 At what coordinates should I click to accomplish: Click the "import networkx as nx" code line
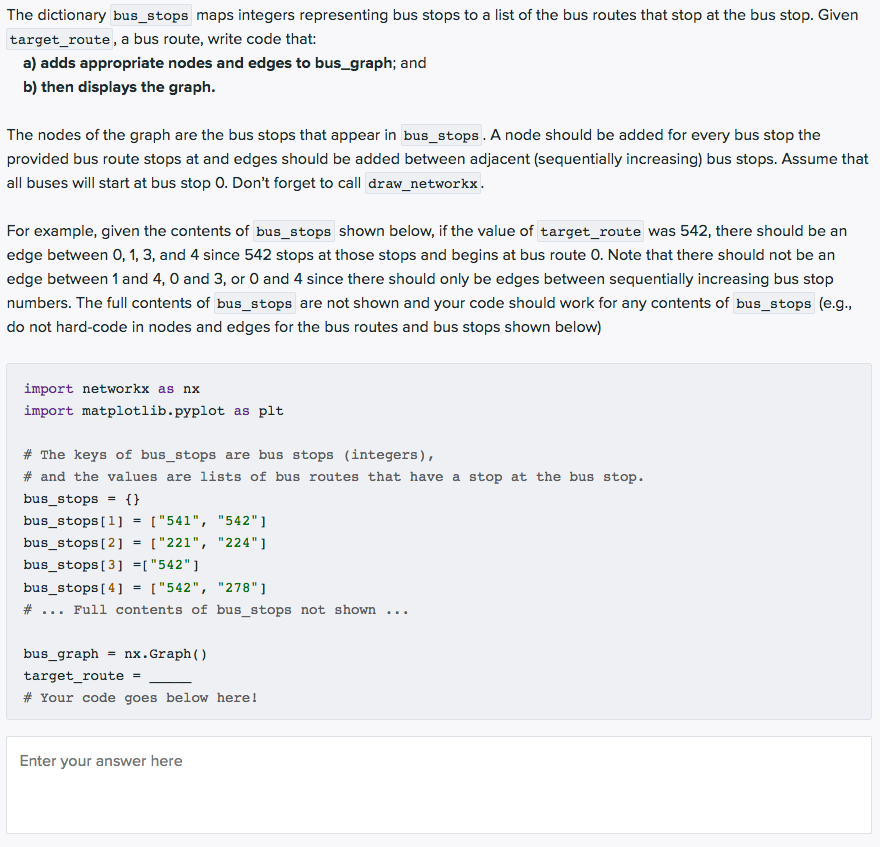point(112,389)
